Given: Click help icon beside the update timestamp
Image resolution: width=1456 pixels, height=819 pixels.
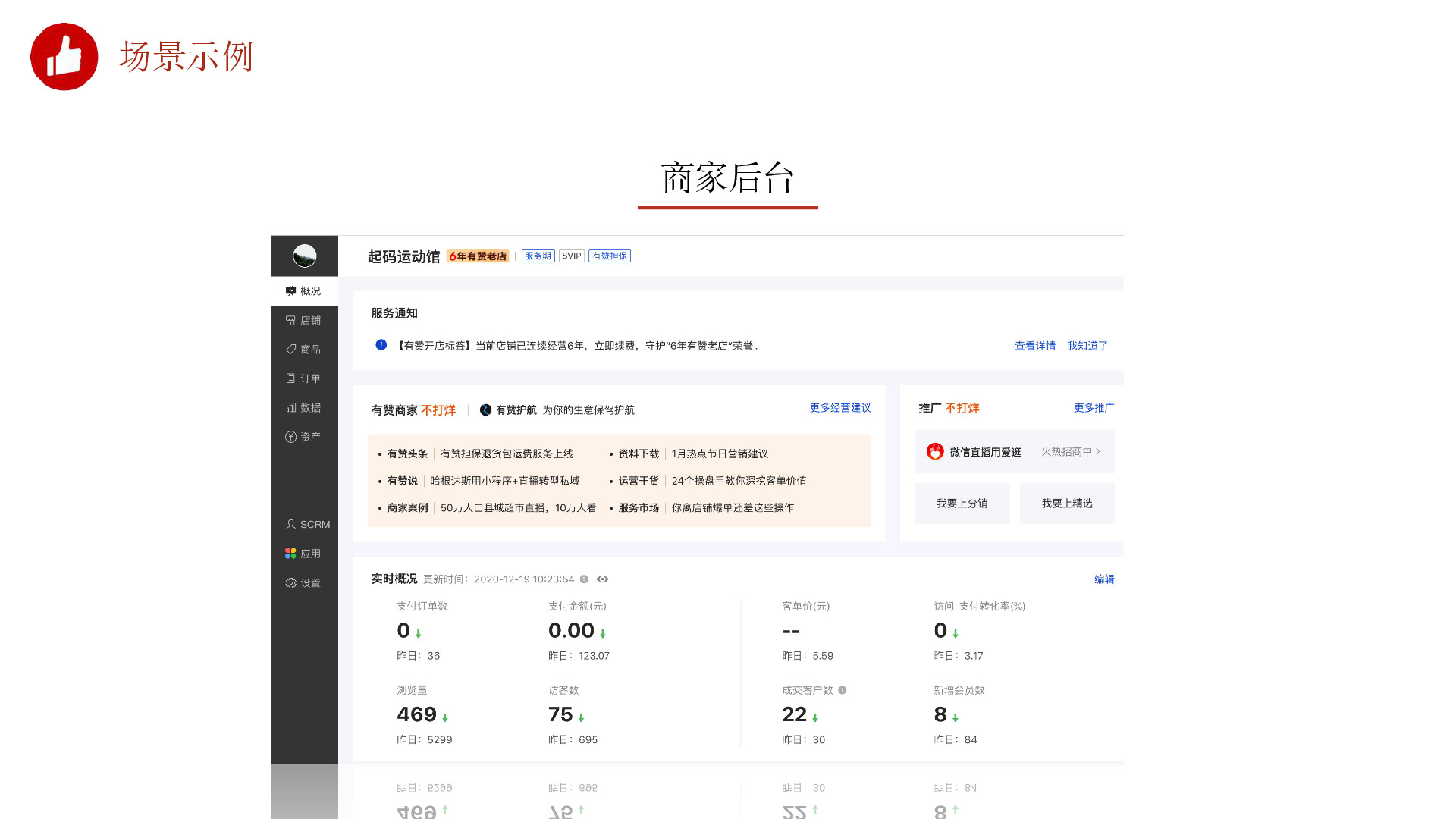Looking at the screenshot, I should click(584, 579).
